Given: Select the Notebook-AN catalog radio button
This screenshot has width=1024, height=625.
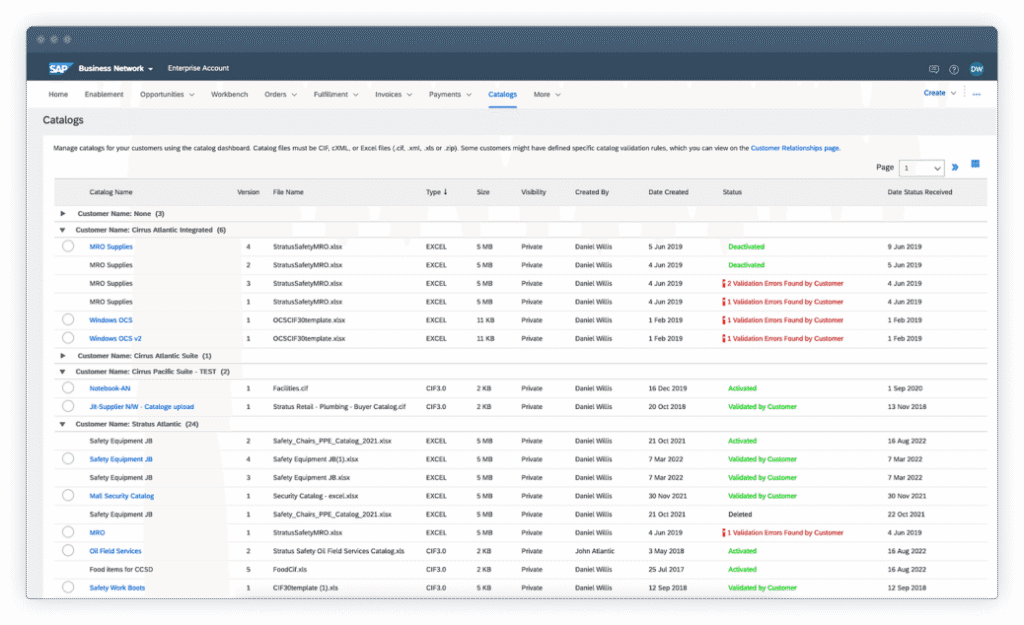Looking at the screenshot, I should (x=68, y=388).
